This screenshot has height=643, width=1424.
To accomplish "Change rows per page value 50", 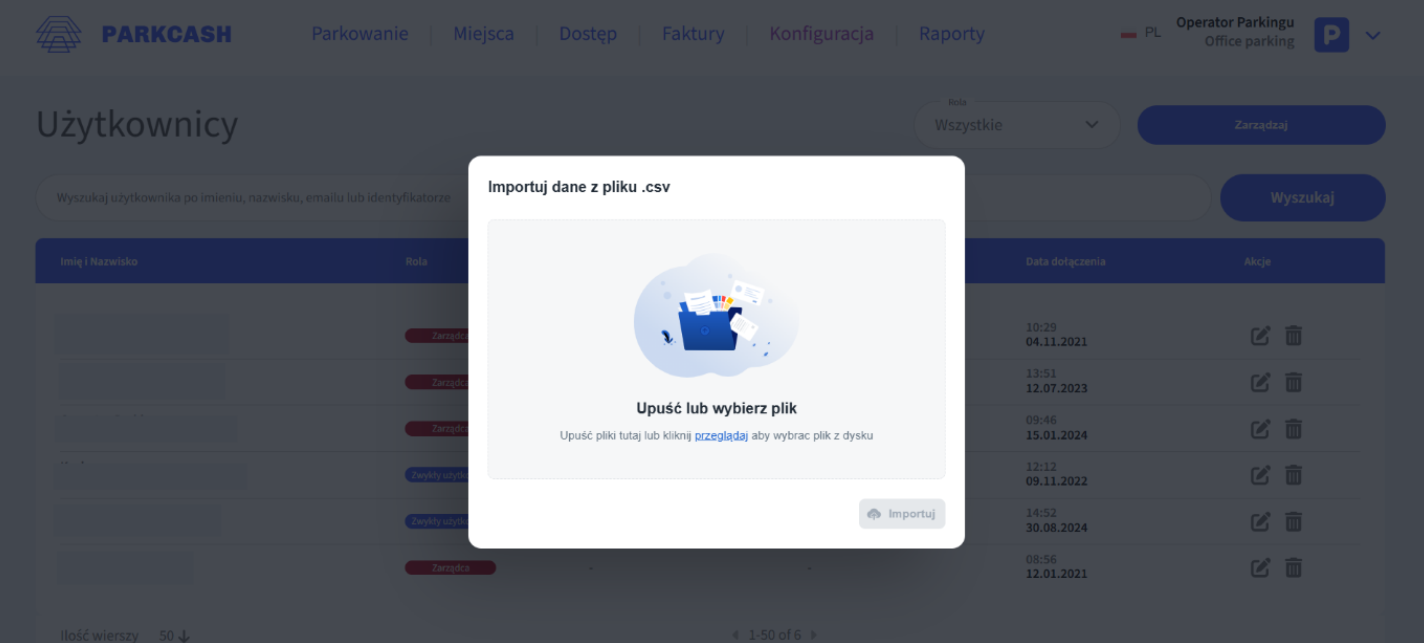I will [174, 635].
